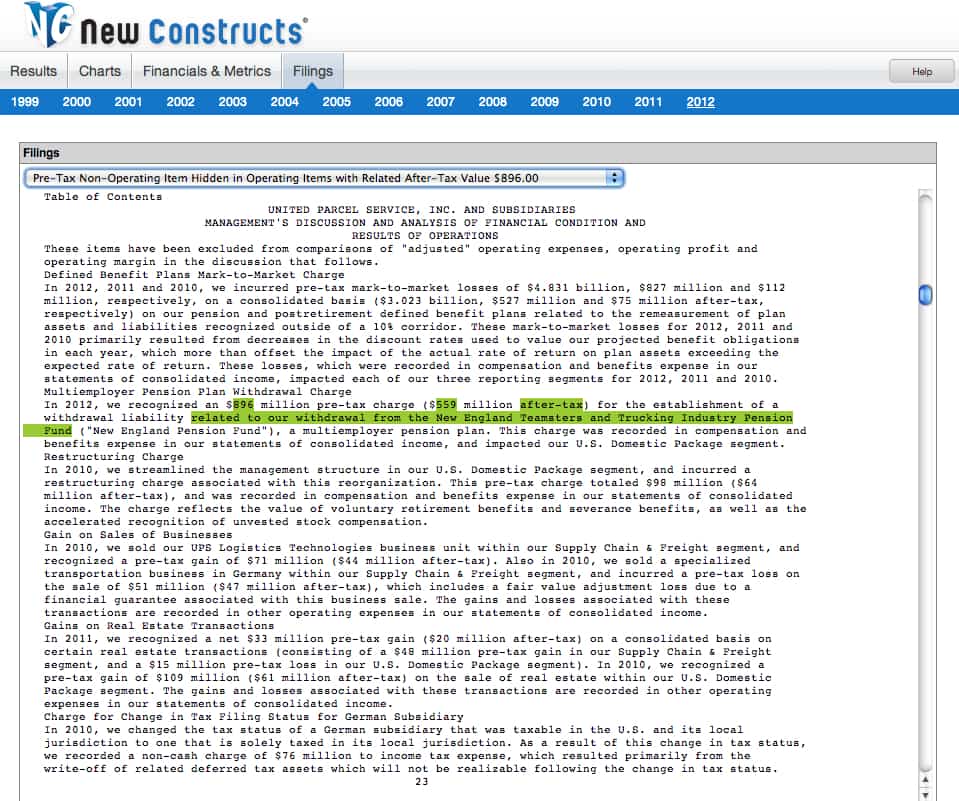This screenshot has height=801, width=959.
Task: Click 'UNITED PARCEL SERVICE, INC. AND SUBSIDIARIES' title
Action: pyautogui.click(x=421, y=210)
